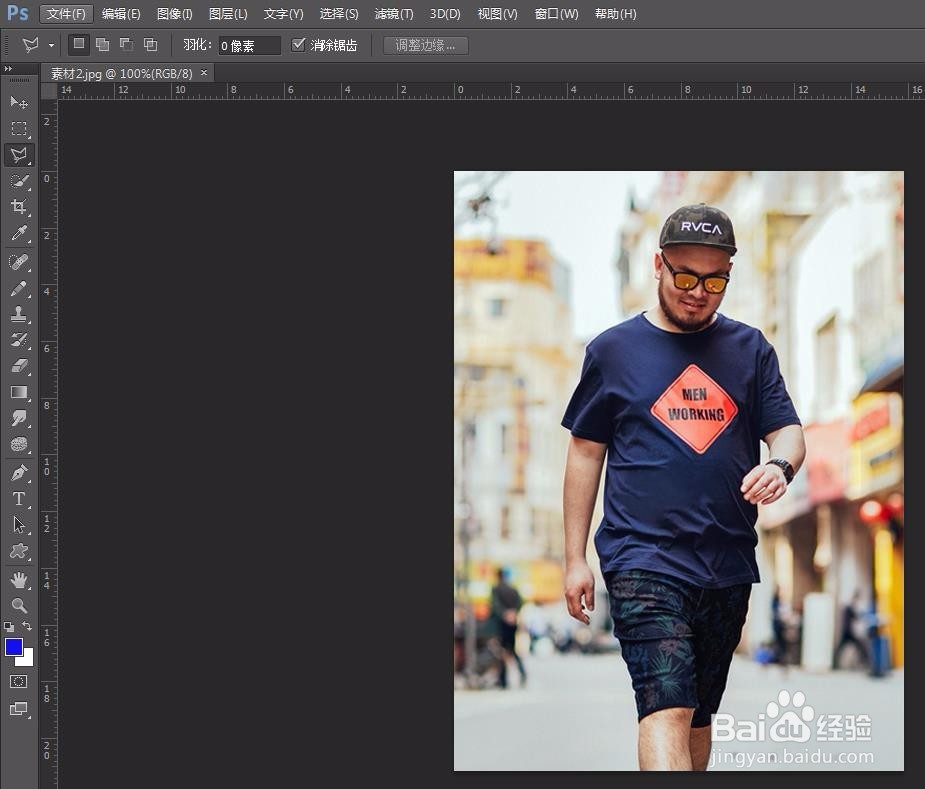Click the 调整边缘... button
The width and height of the screenshot is (925, 789).
pos(425,45)
